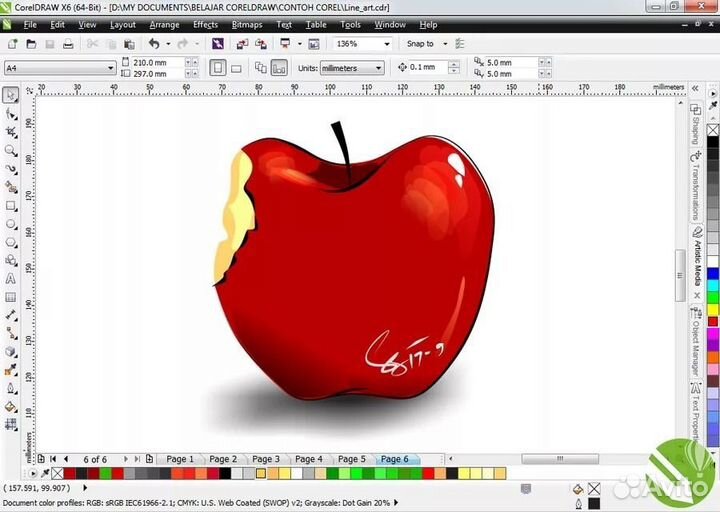This screenshot has height=512, width=720.
Task: Select the Crop tool
Action: pyautogui.click(x=11, y=132)
